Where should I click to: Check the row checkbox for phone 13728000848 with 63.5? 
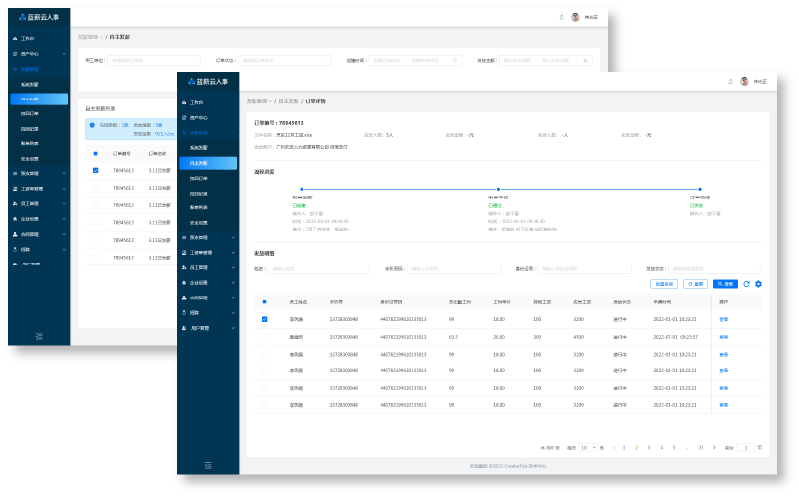pyautogui.click(x=264, y=337)
